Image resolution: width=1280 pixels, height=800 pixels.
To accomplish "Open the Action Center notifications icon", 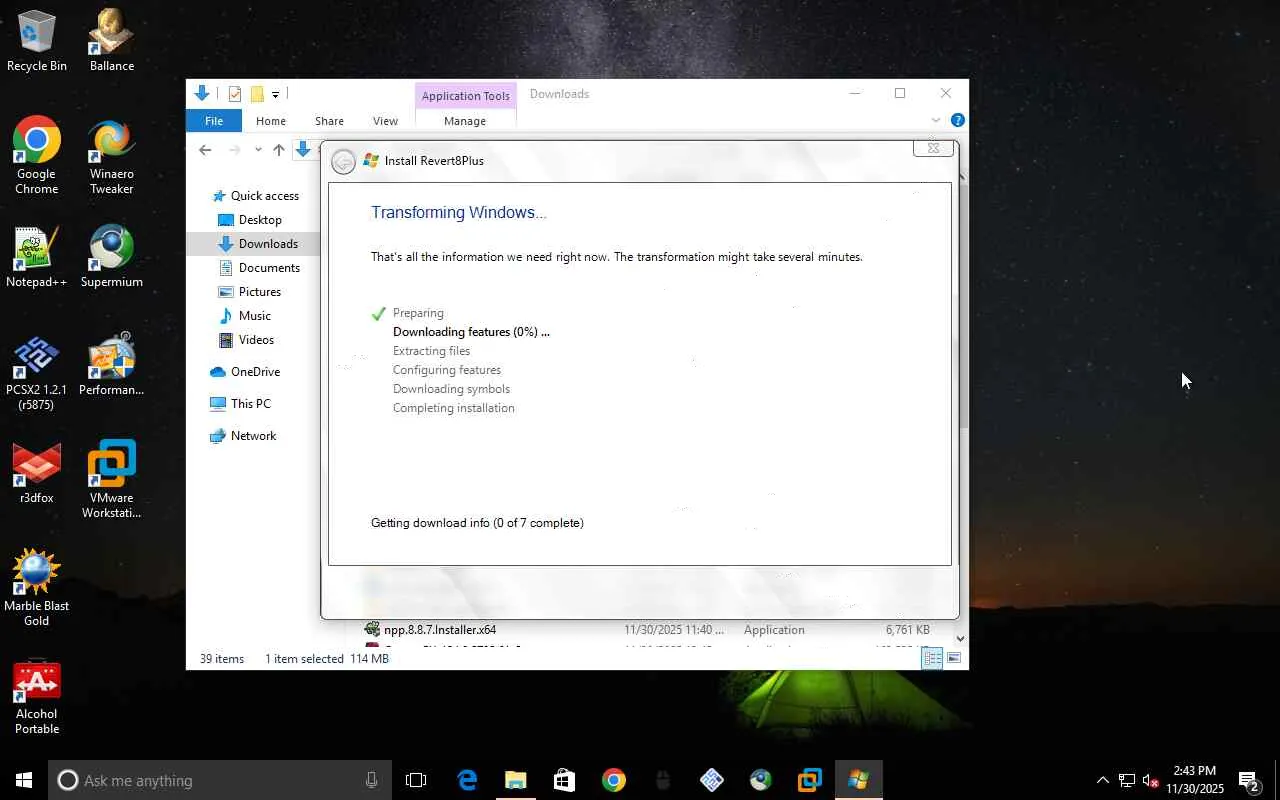I will point(1248,780).
